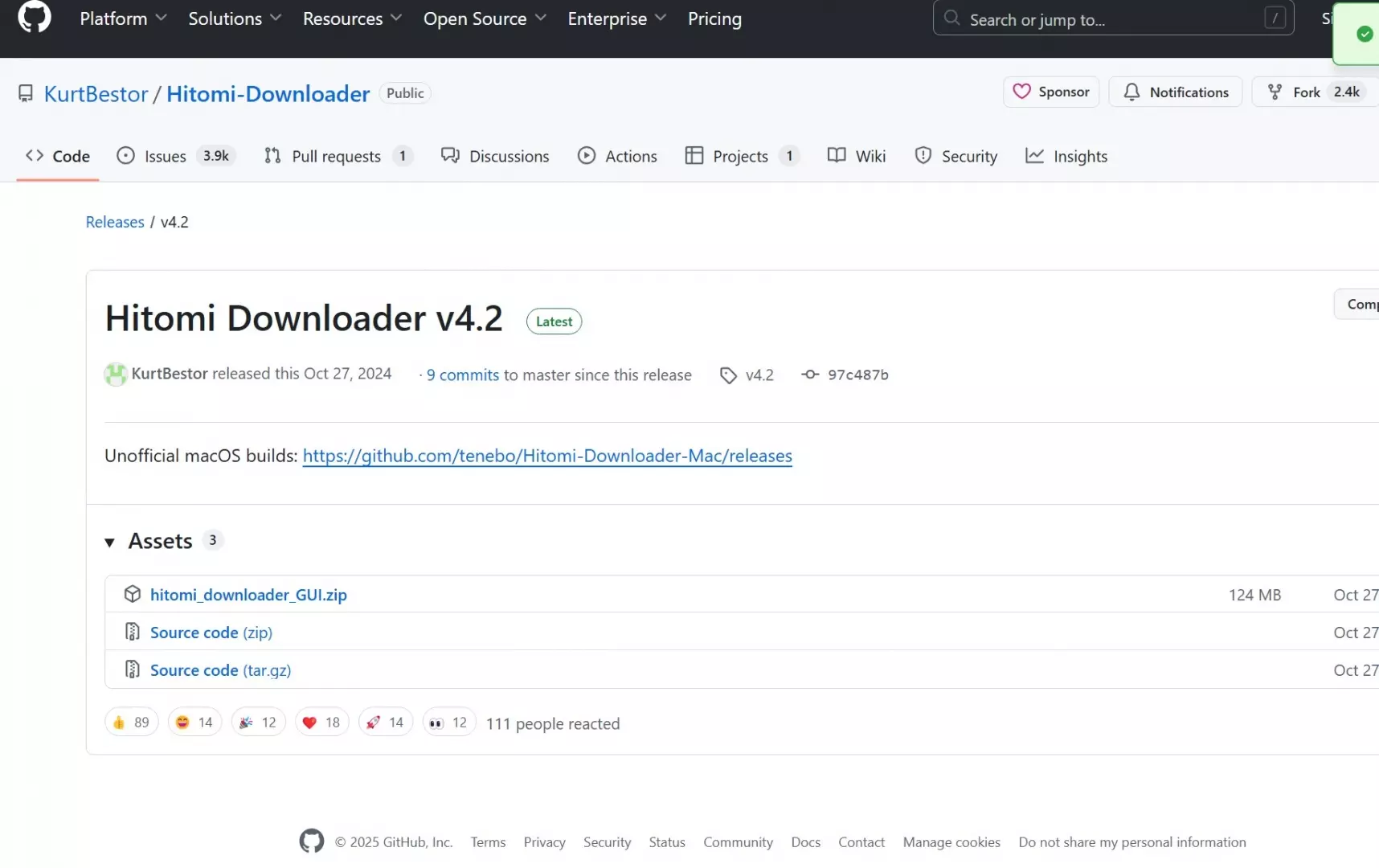Download Source code (tar.gz)
Viewport: 1379px width, 868px height.
coord(220,670)
